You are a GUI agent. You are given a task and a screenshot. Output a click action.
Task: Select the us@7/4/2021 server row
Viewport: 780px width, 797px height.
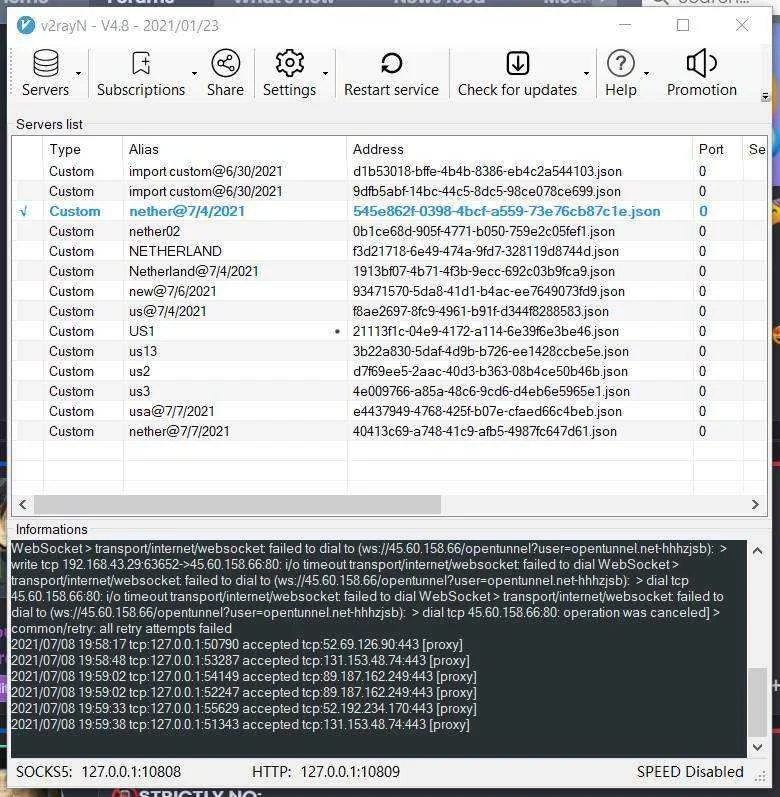[x=389, y=312]
